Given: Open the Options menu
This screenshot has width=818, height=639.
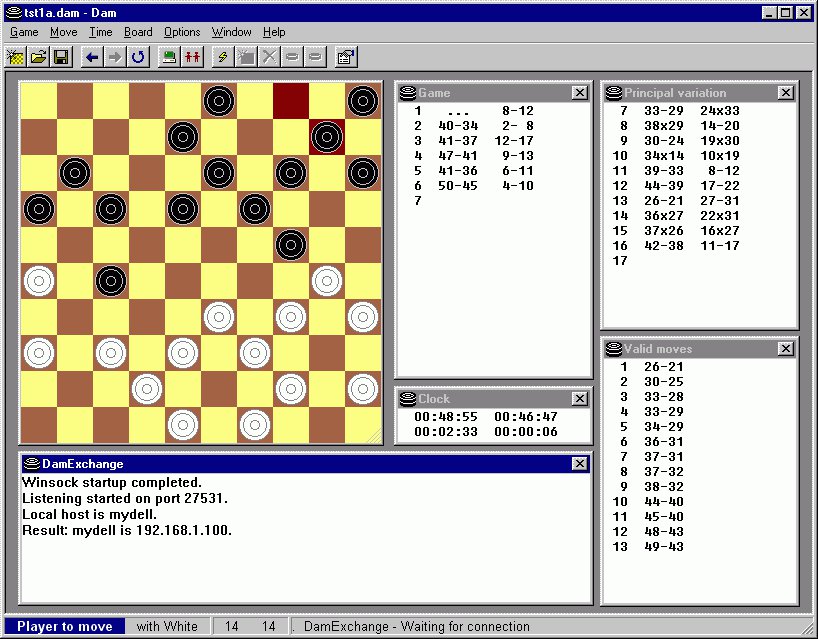Looking at the screenshot, I should (182, 32).
